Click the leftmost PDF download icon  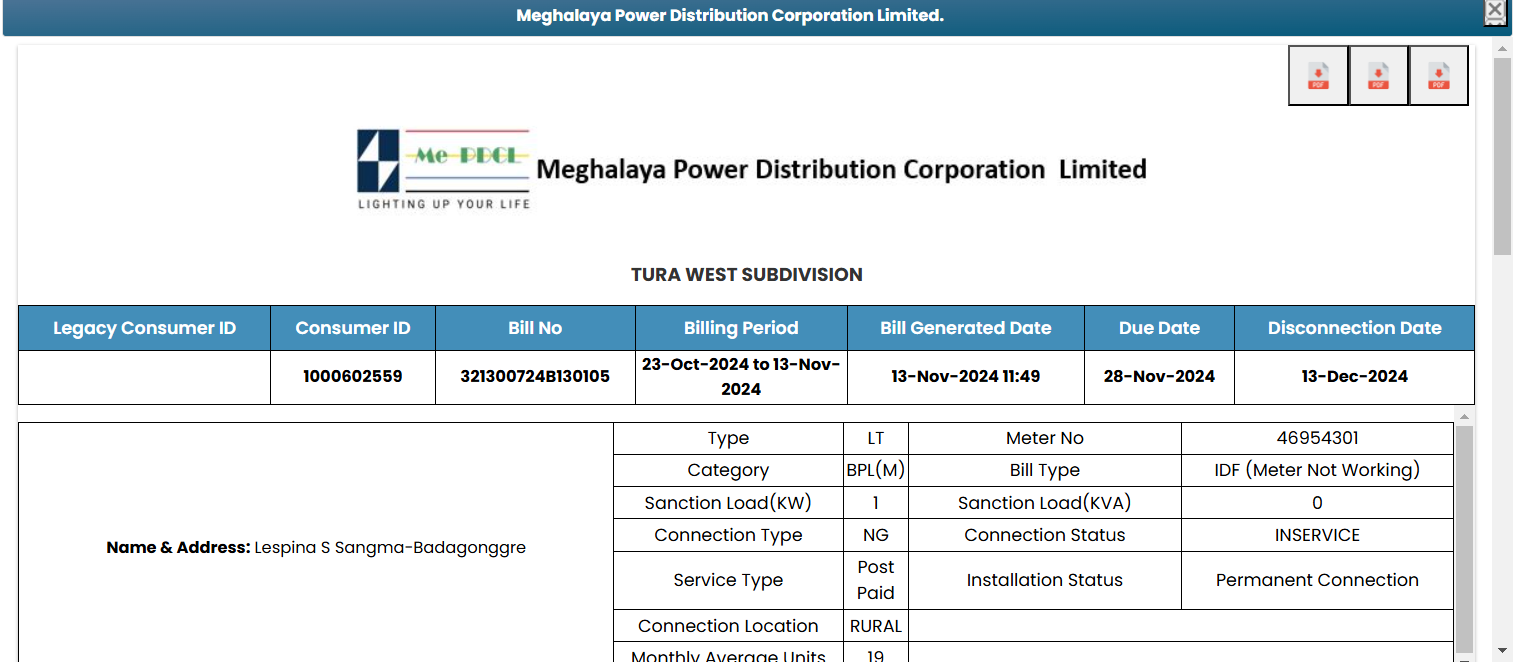pyautogui.click(x=1318, y=76)
